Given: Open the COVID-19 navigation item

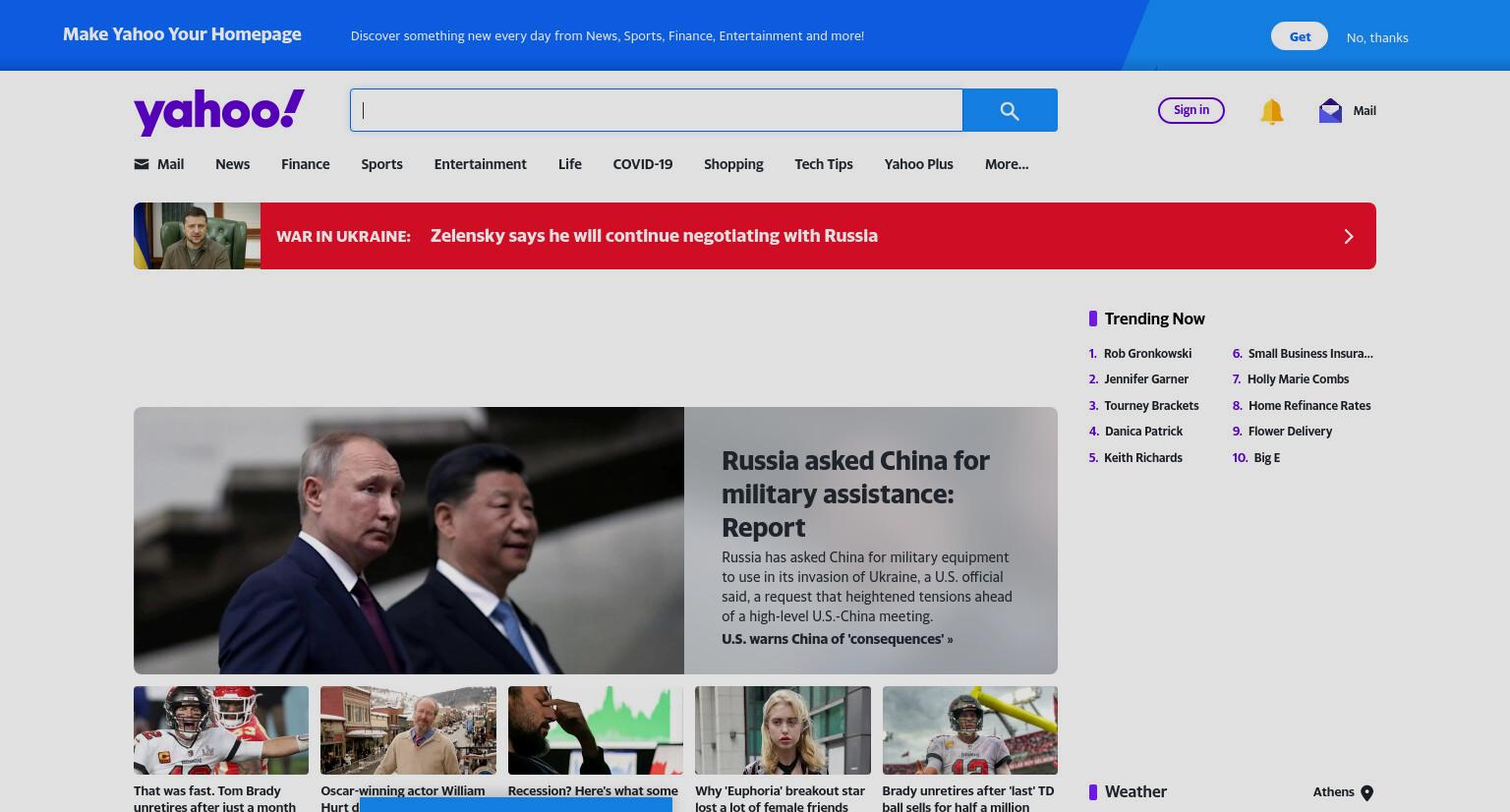Looking at the screenshot, I should (642, 164).
